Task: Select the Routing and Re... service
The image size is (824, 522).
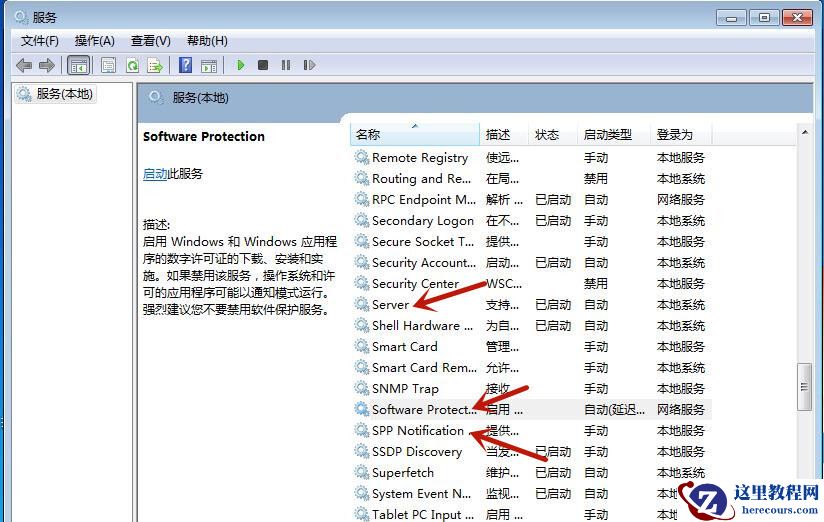Action: click(421, 179)
